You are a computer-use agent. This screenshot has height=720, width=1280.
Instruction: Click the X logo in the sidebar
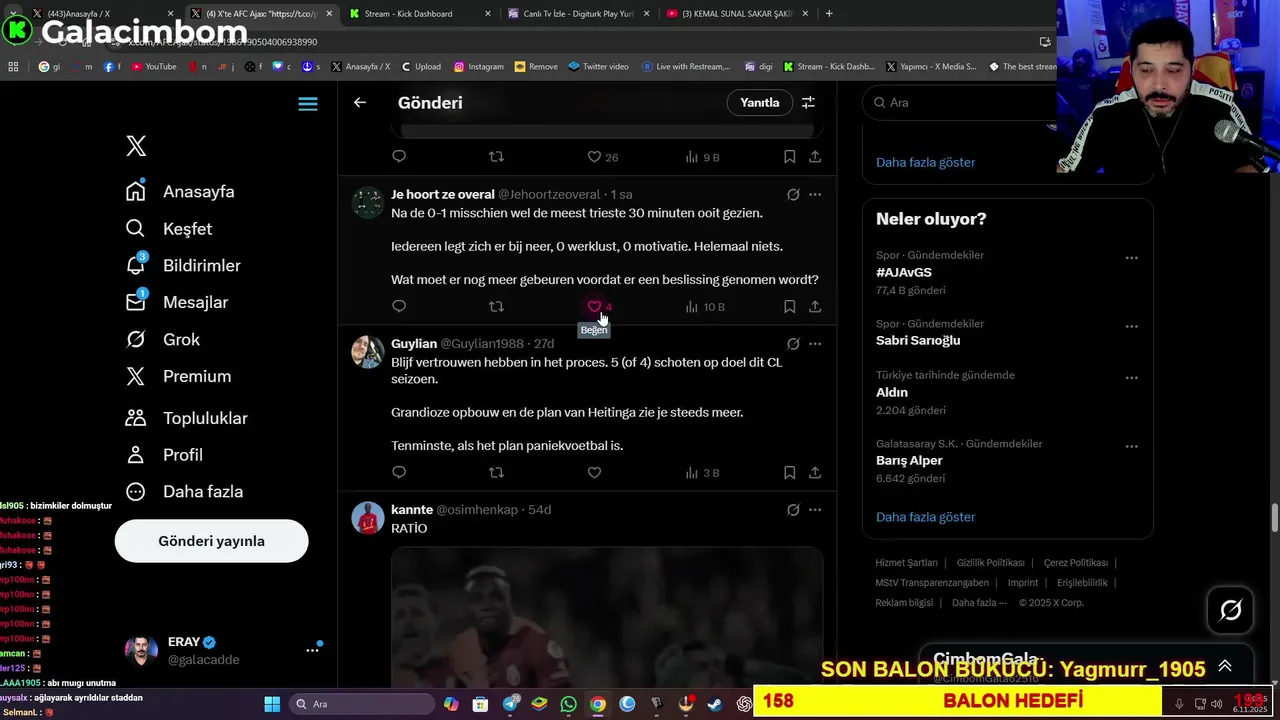(x=136, y=146)
